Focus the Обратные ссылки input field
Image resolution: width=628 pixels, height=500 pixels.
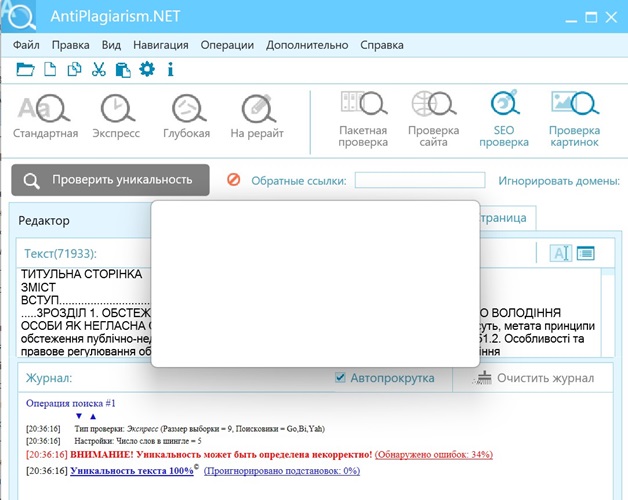[420, 180]
